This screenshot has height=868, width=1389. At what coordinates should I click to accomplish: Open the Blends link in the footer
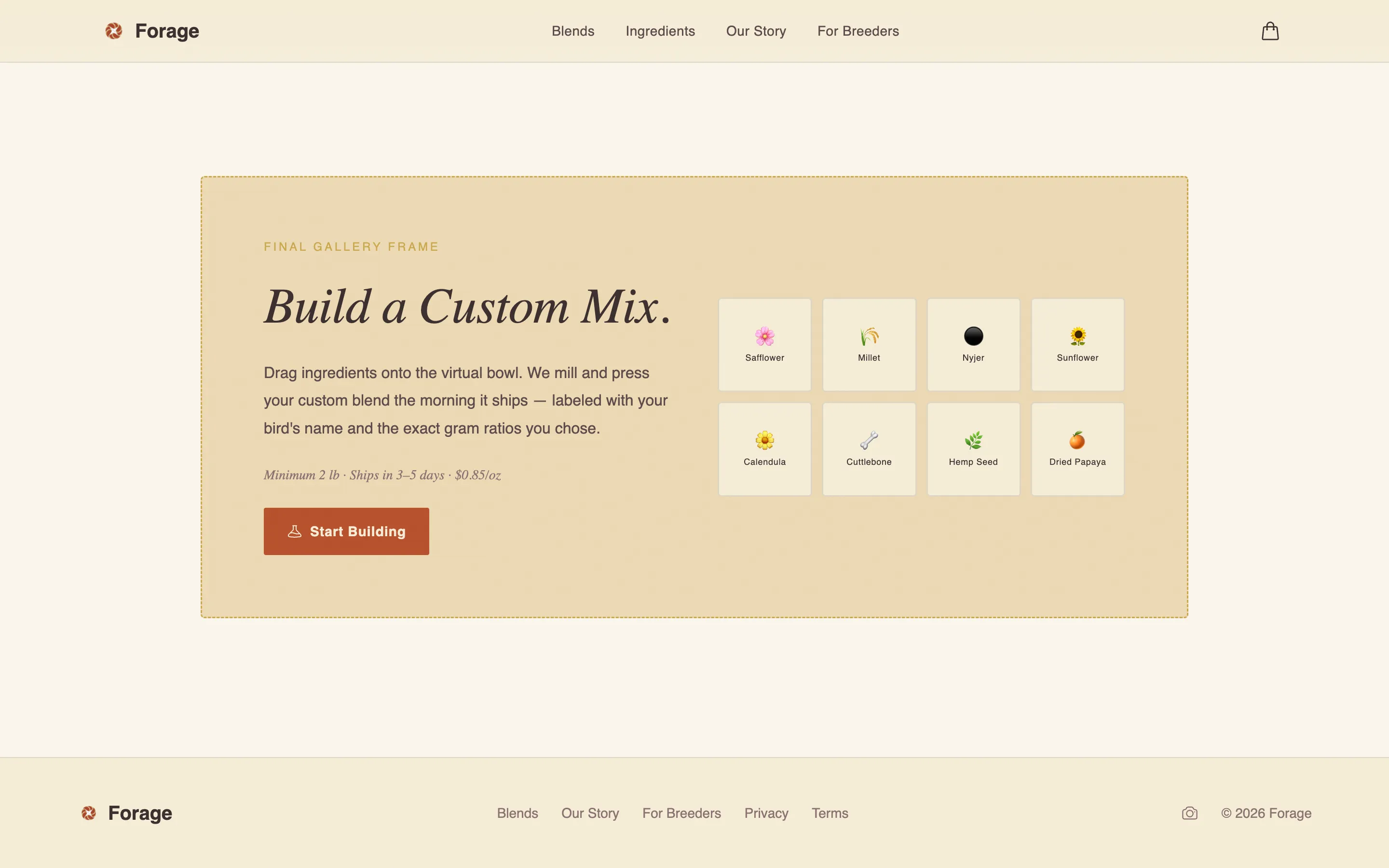coord(517,813)
